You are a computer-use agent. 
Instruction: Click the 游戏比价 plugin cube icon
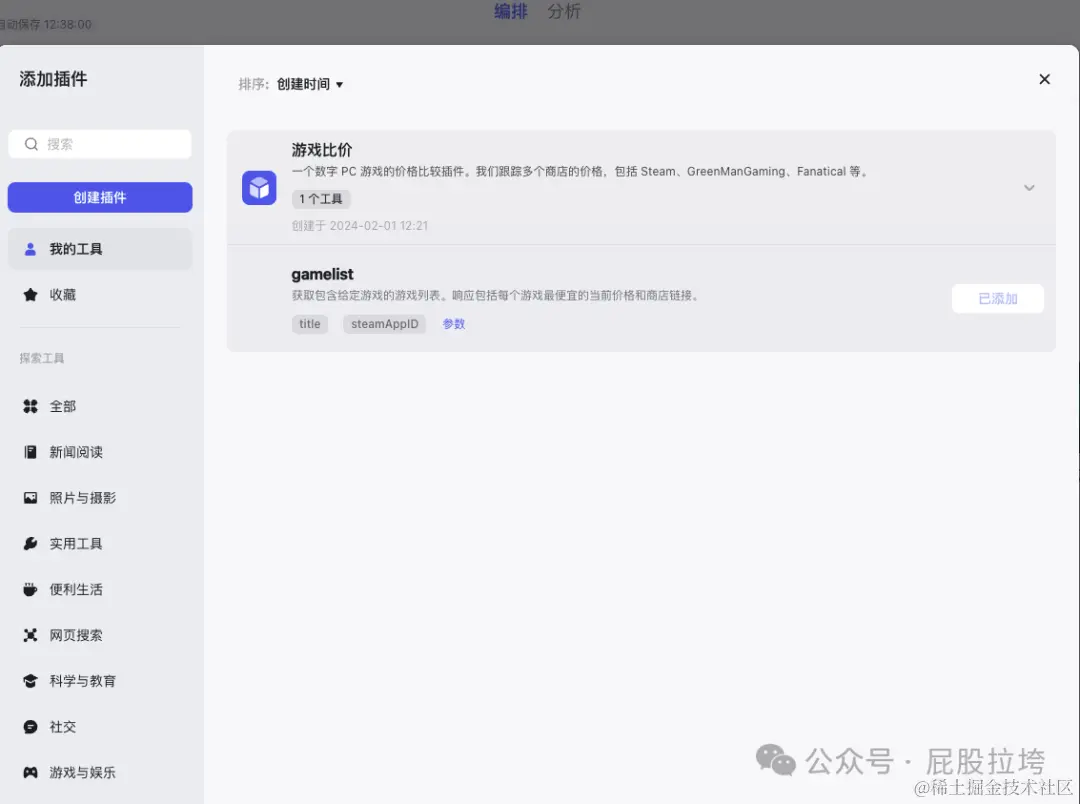(x=259, y=188)
